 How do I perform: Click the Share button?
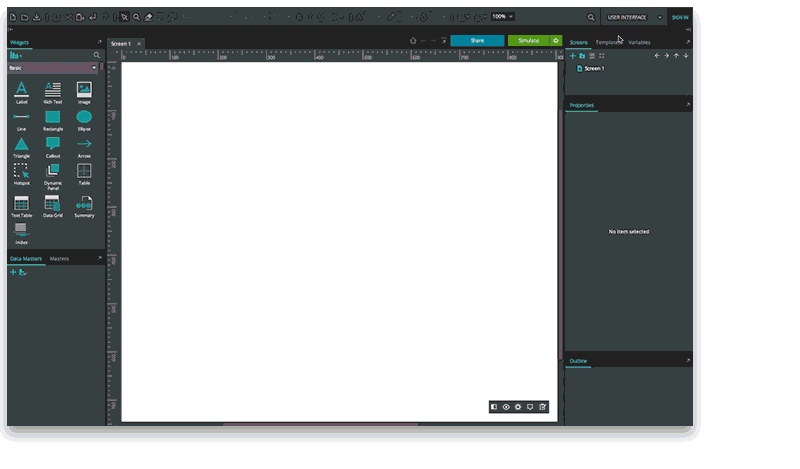click(x=477, y=41)
